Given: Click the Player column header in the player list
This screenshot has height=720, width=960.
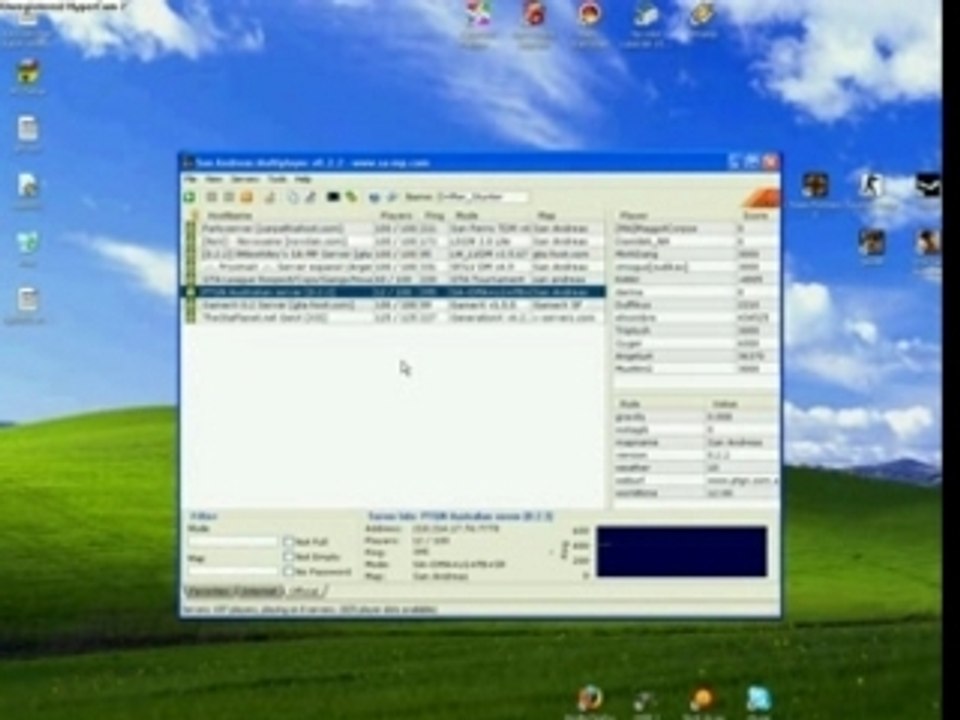Looking at the screenshot, I should [x=674, y=216].
